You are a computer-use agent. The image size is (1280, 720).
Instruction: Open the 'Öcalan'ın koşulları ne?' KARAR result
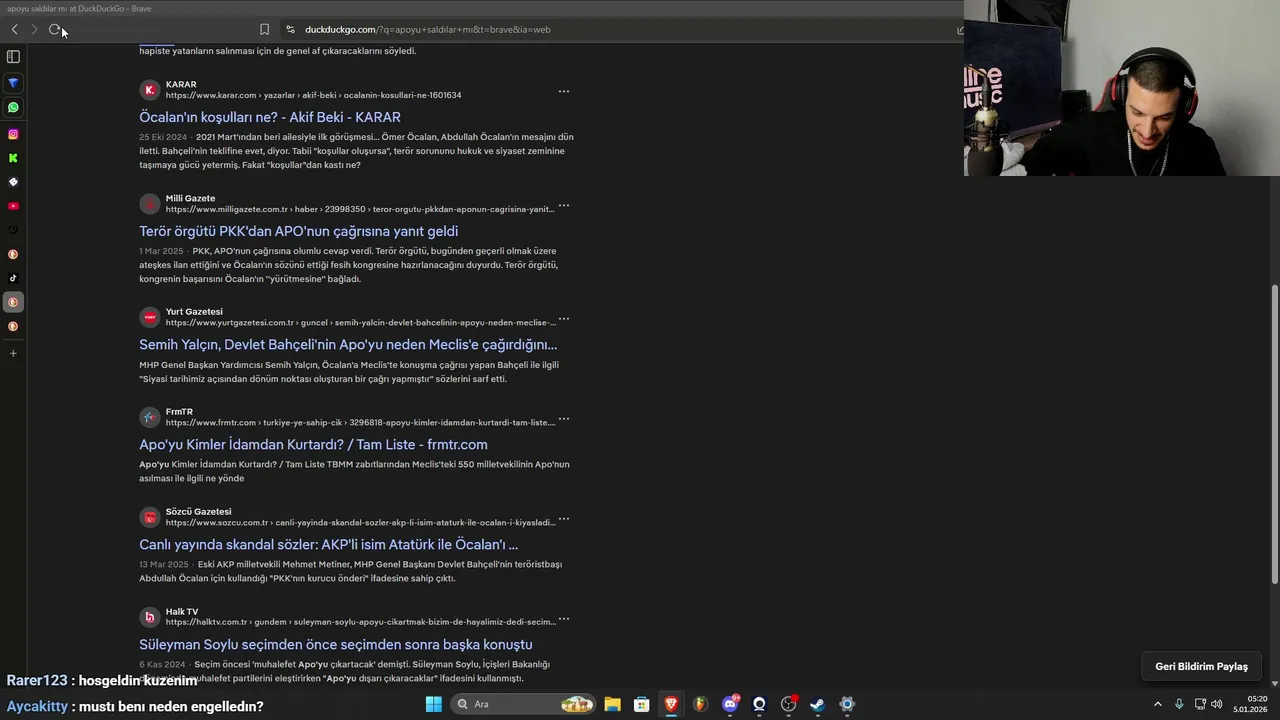(x=270, y=117)
